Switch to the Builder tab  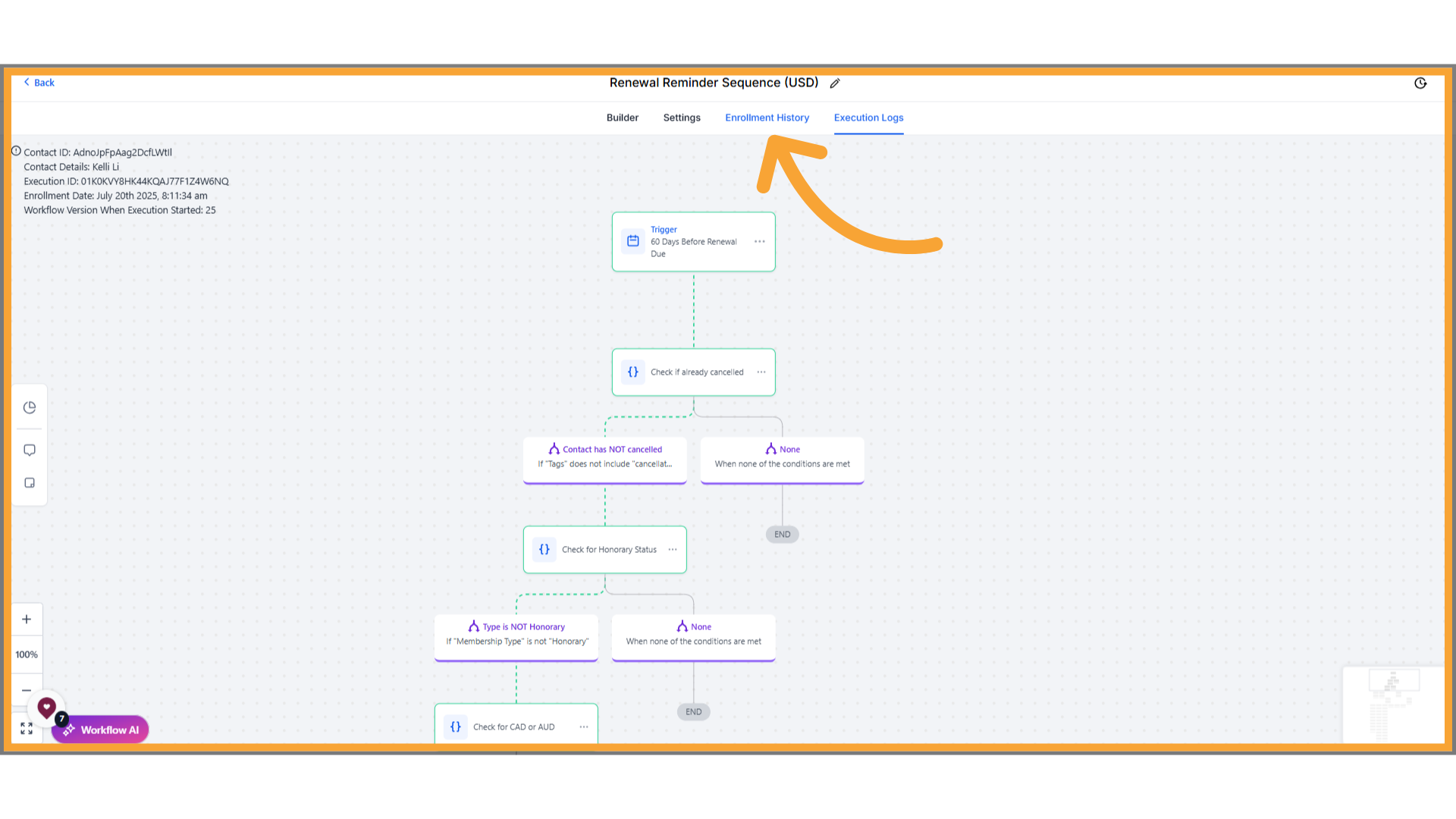(622, 118)
